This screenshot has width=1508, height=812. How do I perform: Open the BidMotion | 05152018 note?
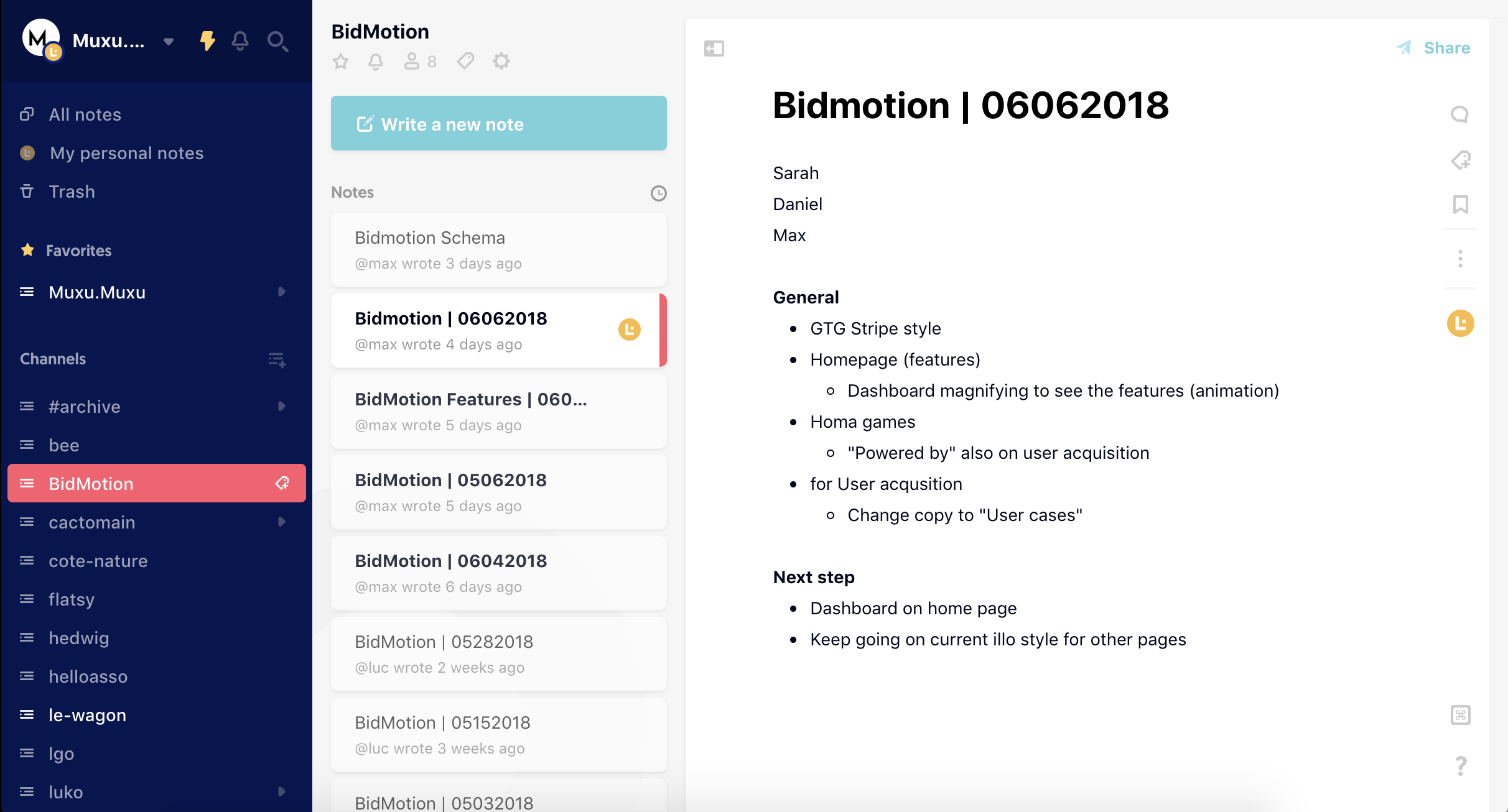(x=499, y=735)
